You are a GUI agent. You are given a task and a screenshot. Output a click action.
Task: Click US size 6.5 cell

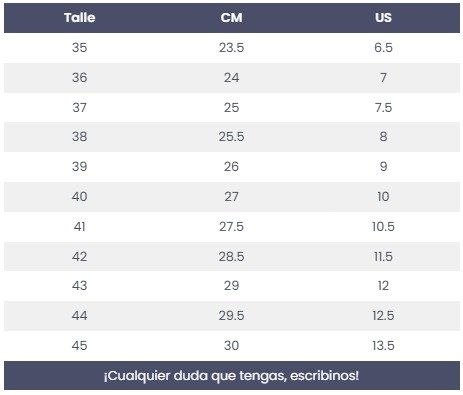pyautogui.click(x=383, y=47)
